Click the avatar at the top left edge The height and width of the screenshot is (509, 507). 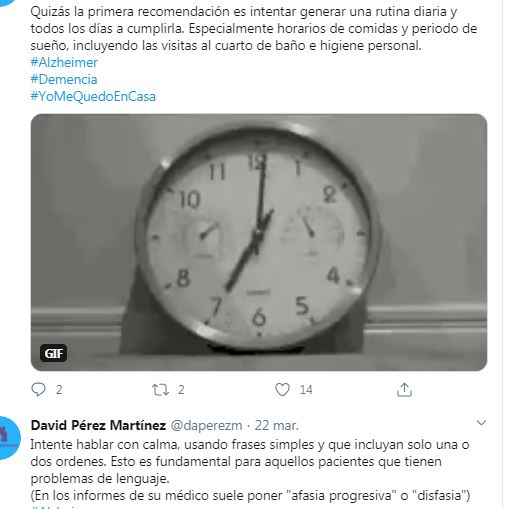point(3,1)
